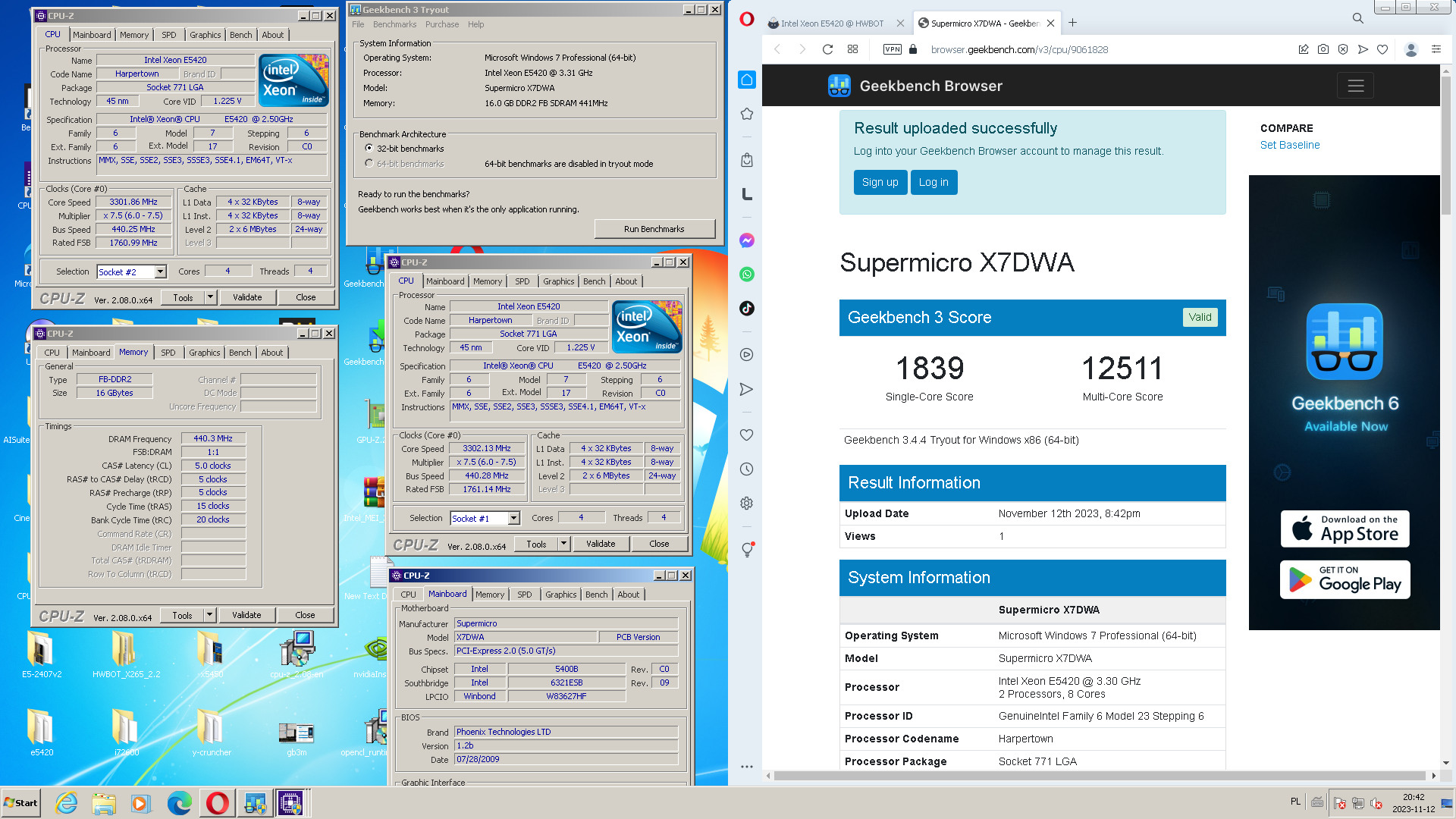The width and height of the screenshot is (1456, 819).
Task: Switch to Mainboard tab in Socket #2 CPU-Z
Action: 92,35
